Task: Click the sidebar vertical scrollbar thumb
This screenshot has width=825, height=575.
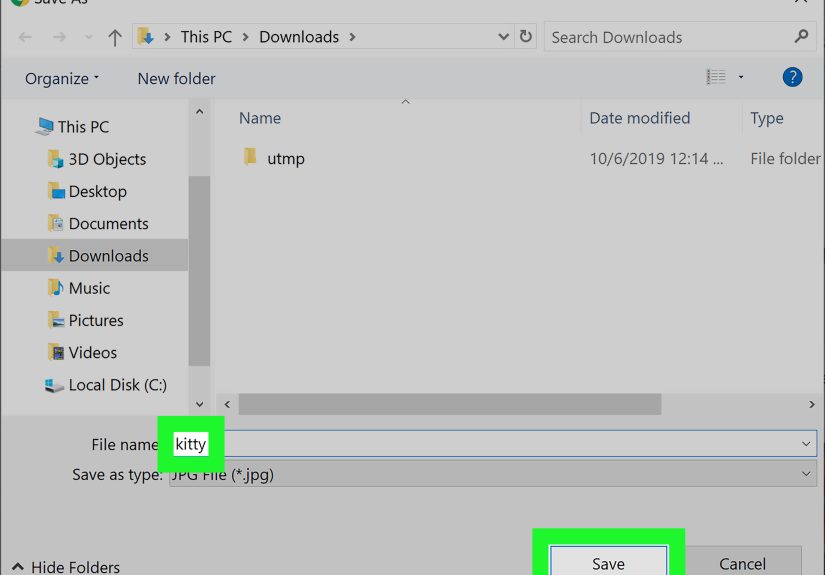Action: 199,270
